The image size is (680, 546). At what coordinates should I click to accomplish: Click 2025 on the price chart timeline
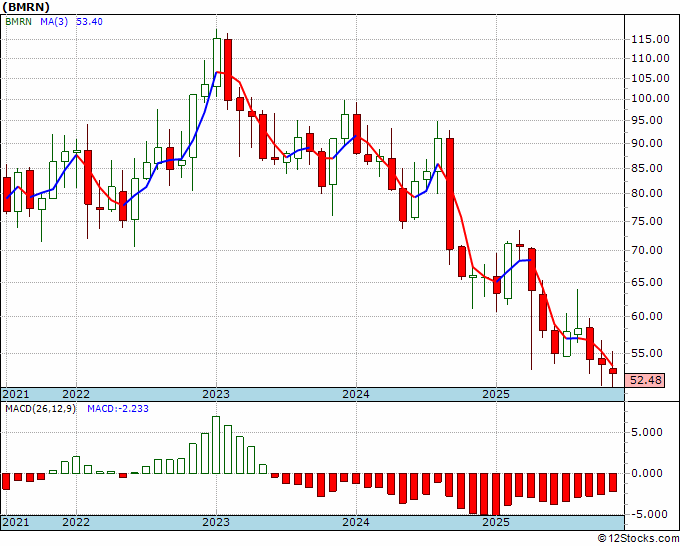(x=496, y=394)
